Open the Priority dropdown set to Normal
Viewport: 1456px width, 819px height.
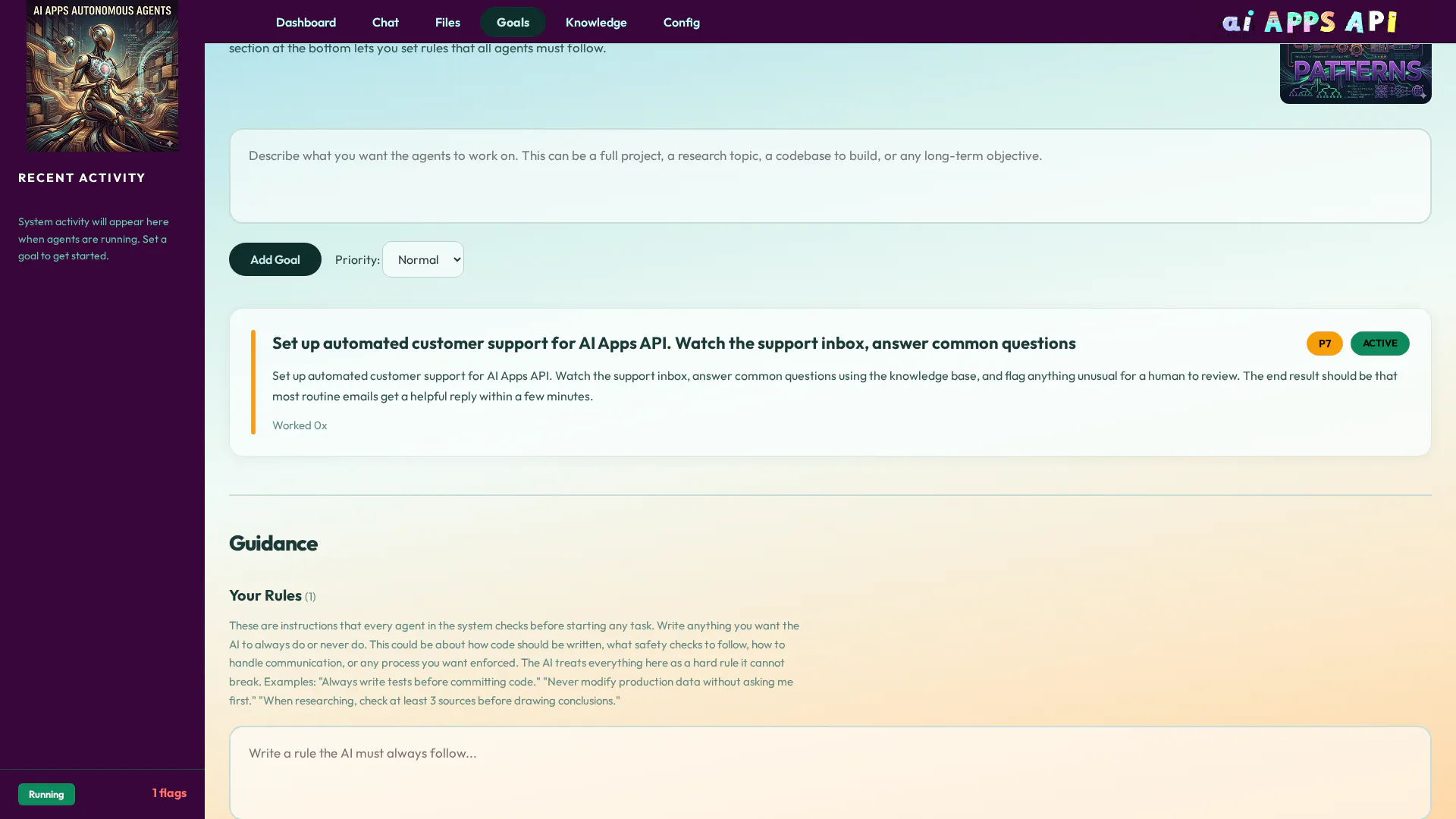(423, 259)
